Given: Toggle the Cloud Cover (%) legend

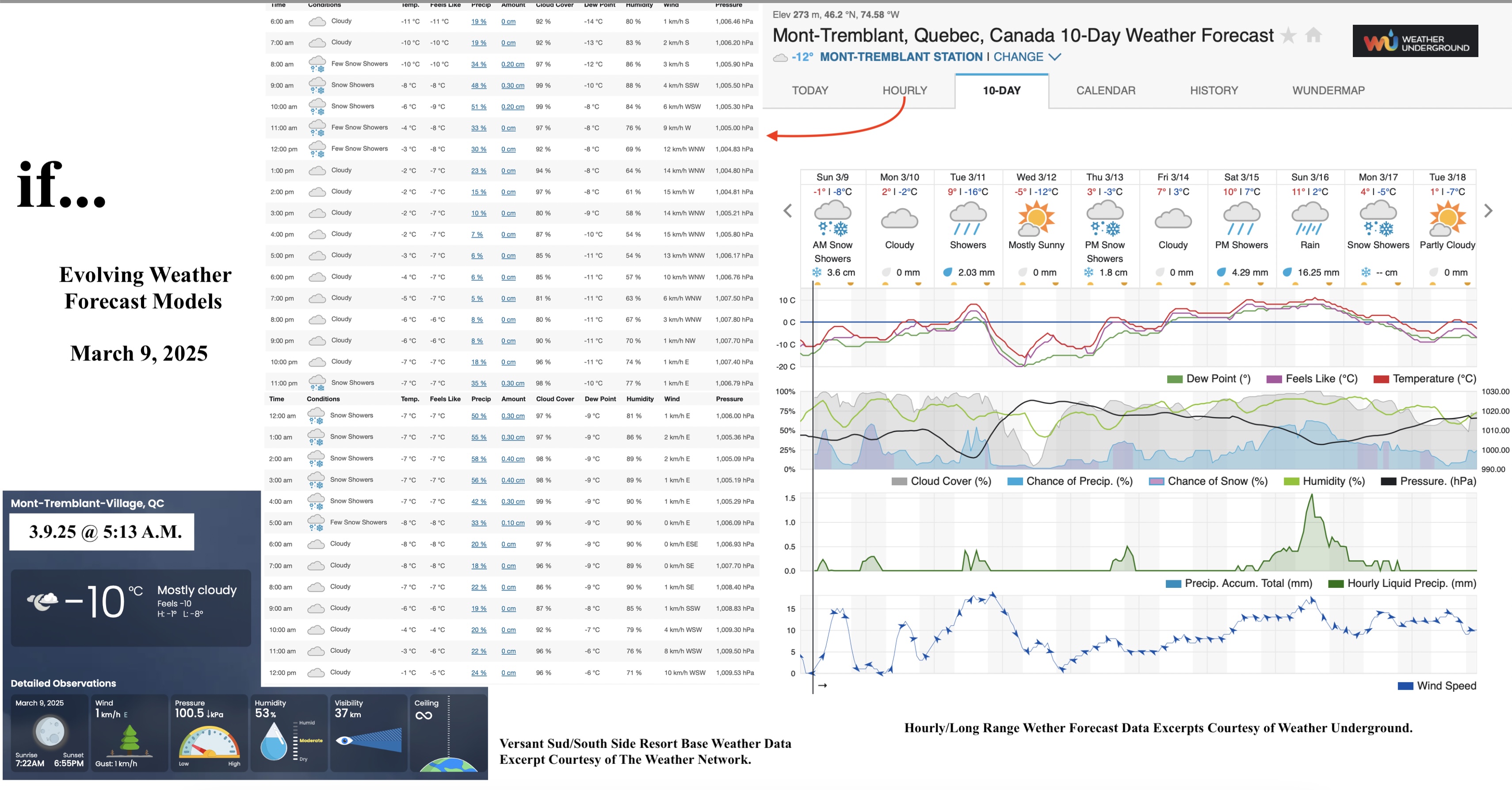Looking at the screenshot, I should [941, 481].
